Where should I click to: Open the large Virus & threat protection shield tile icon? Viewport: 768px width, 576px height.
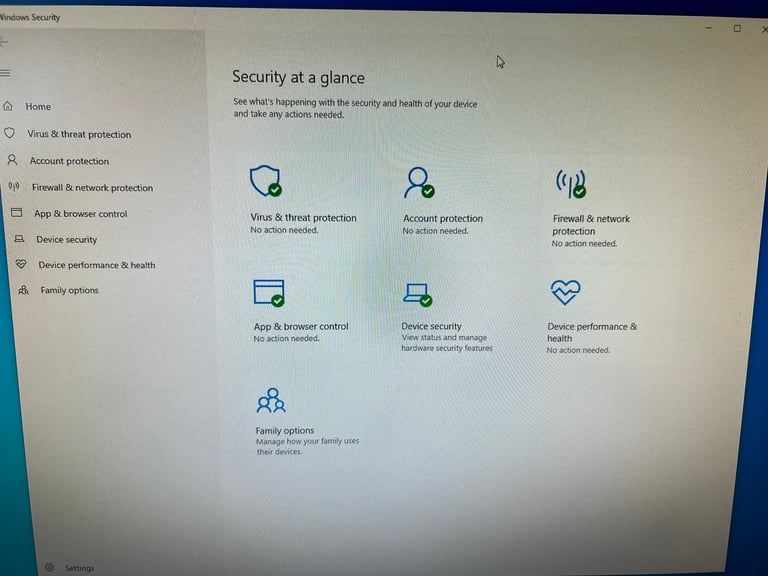(x=265, y=181)
